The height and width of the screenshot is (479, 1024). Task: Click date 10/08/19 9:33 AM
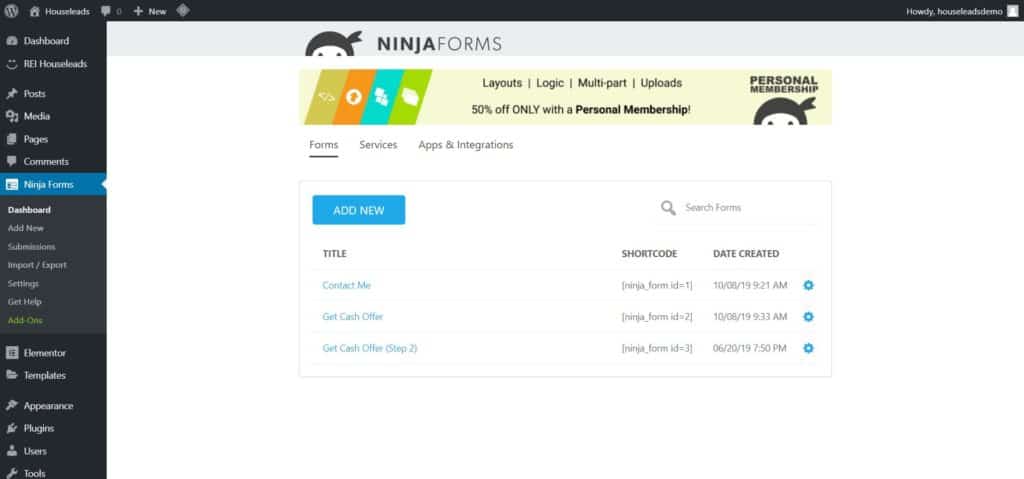[x=750, y=316]
